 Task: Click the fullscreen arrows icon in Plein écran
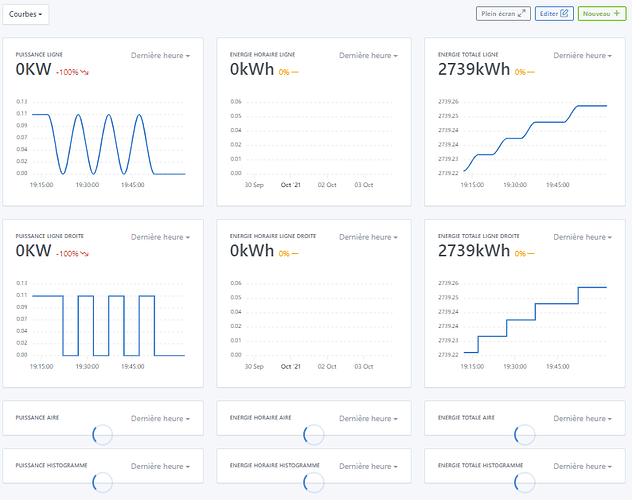tap(522, 14)
